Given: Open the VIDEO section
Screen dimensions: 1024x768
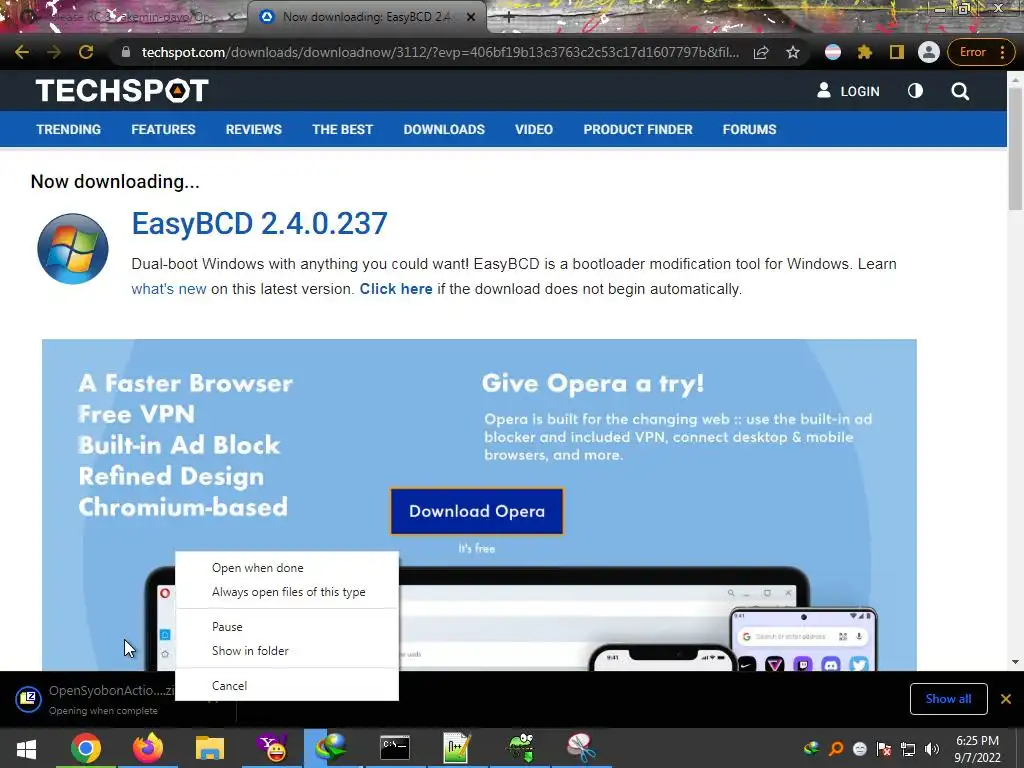Looking at the screenshot, I should click(534, 129).
